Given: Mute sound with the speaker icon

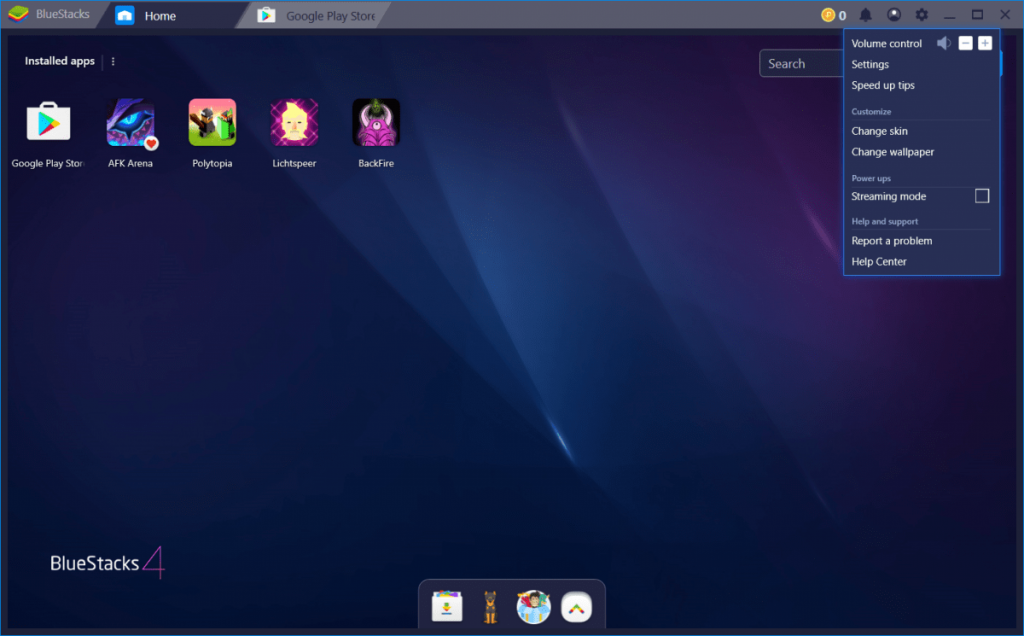Looking at the screenshot, I should [x=944, y=43].
